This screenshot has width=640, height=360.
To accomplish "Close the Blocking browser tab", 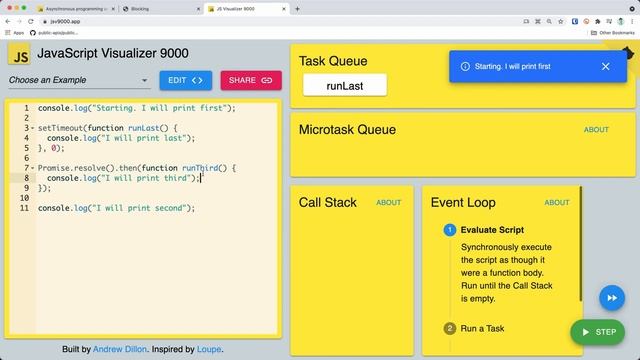I will tap(198, 9).
